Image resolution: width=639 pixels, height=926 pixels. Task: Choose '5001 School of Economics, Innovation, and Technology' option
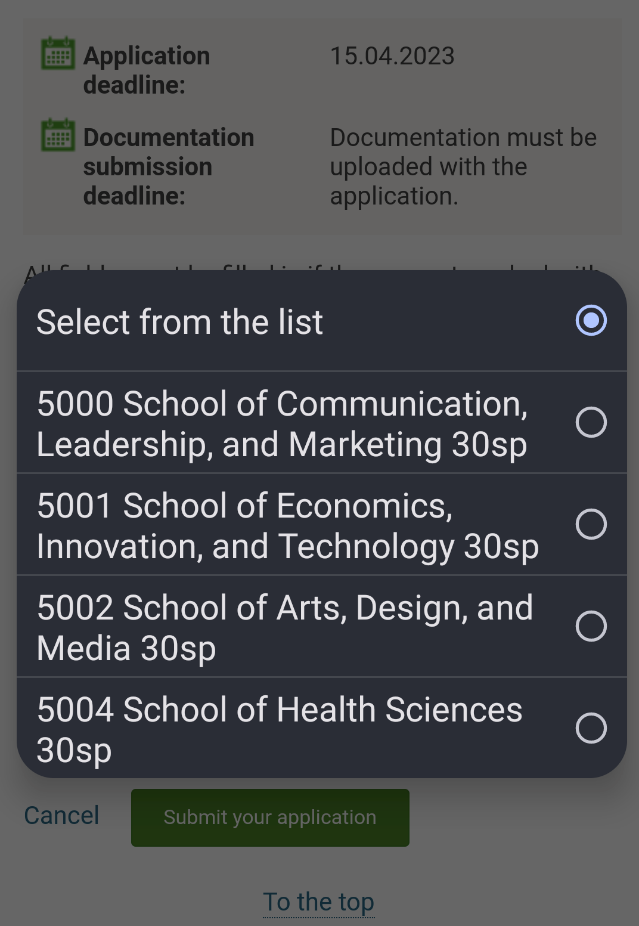(x=322, y=524)
